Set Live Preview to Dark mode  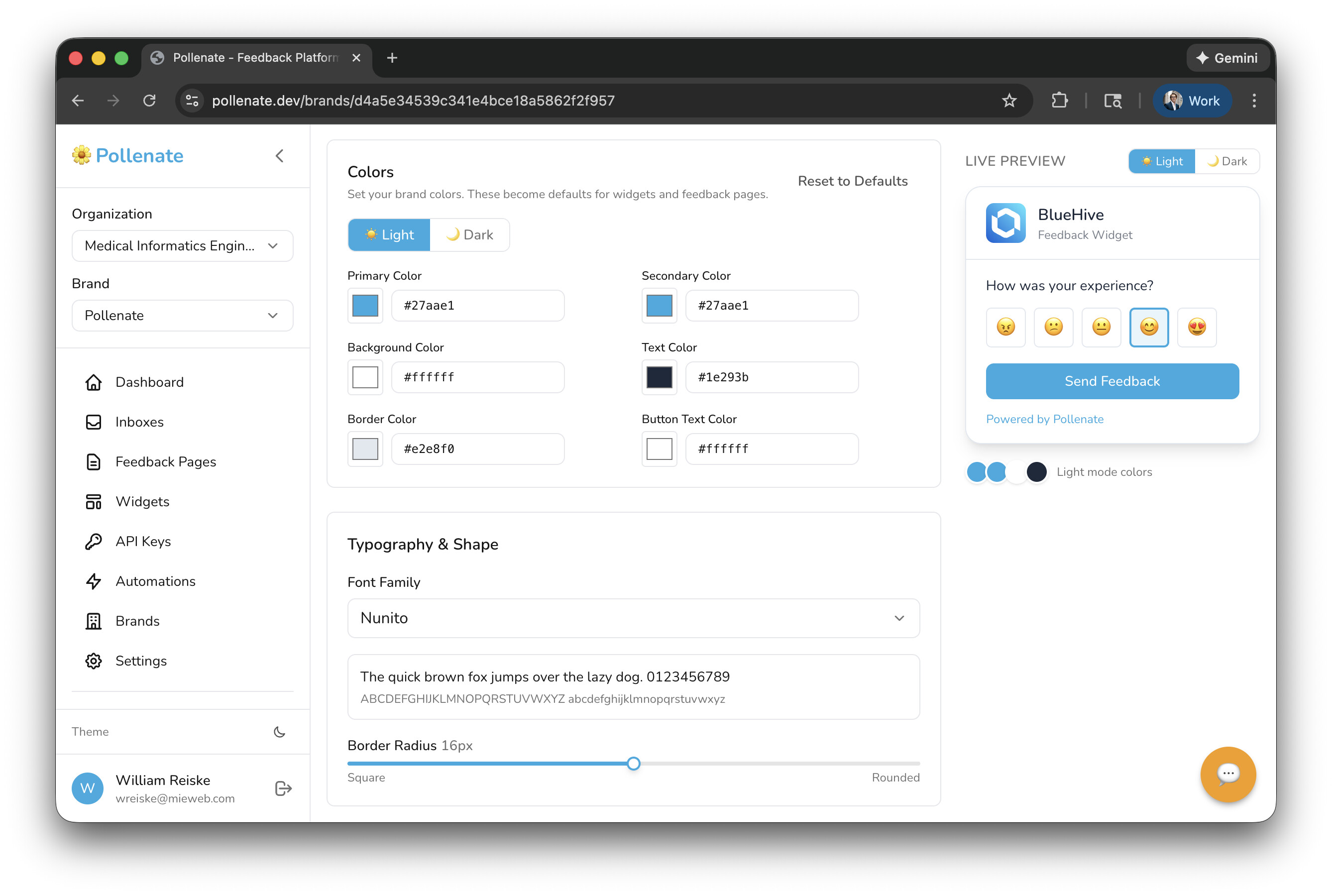[x=1227, y=161]
